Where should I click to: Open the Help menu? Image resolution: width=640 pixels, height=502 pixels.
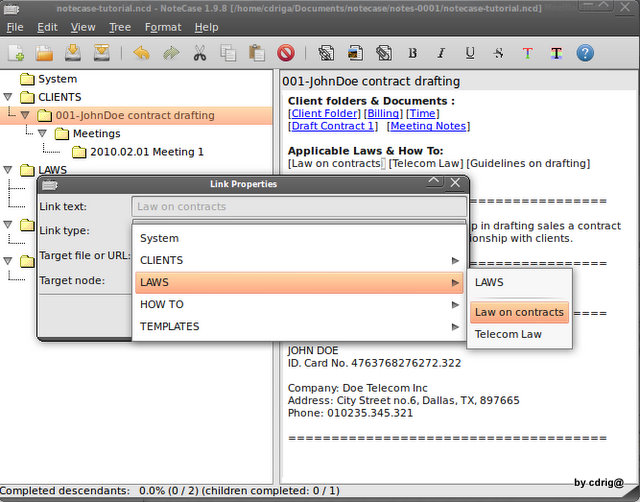(x=206, y=27)
